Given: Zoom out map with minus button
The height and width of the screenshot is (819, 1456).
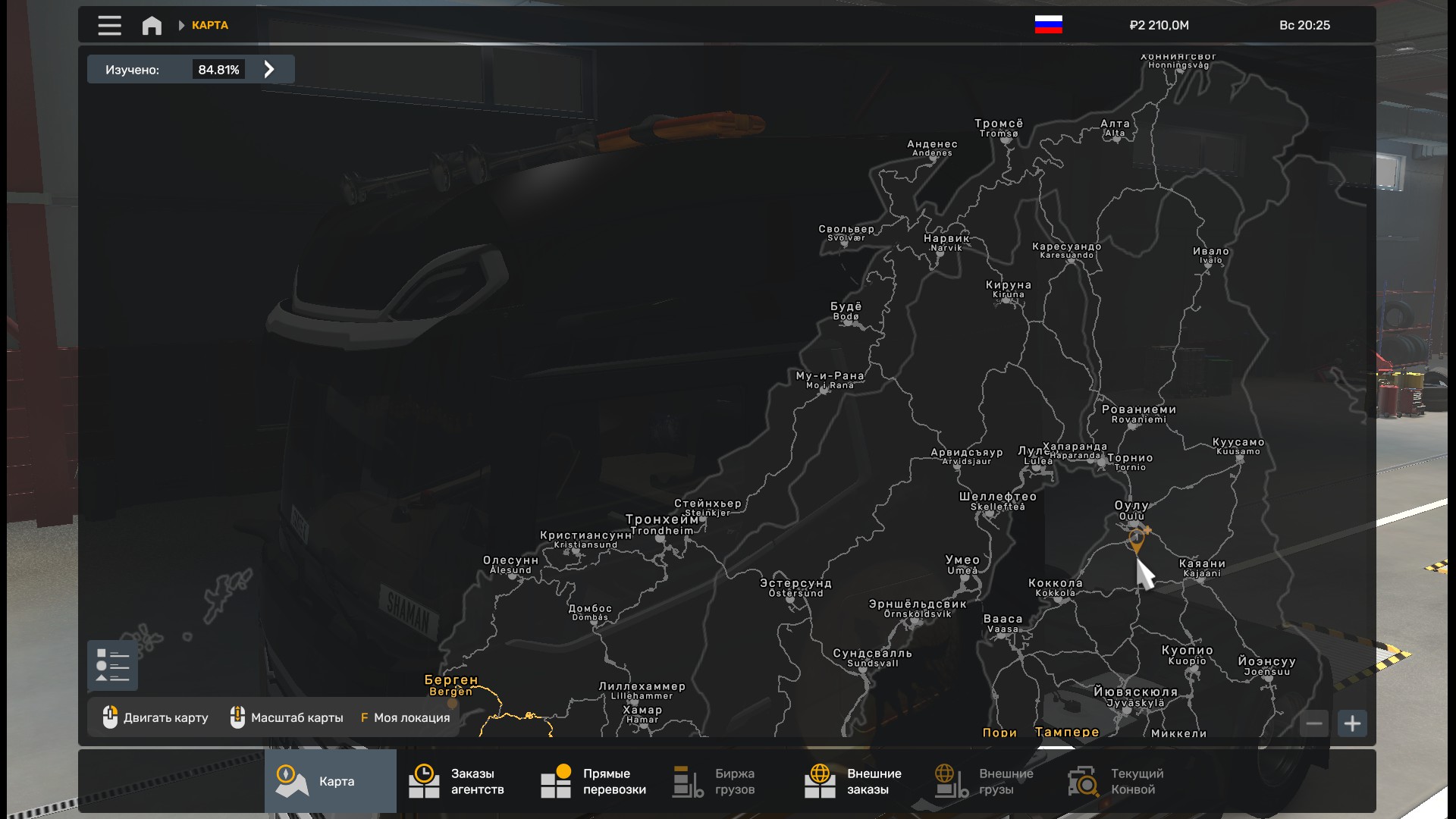Looking at the screenshot, I should point(1314,723).
